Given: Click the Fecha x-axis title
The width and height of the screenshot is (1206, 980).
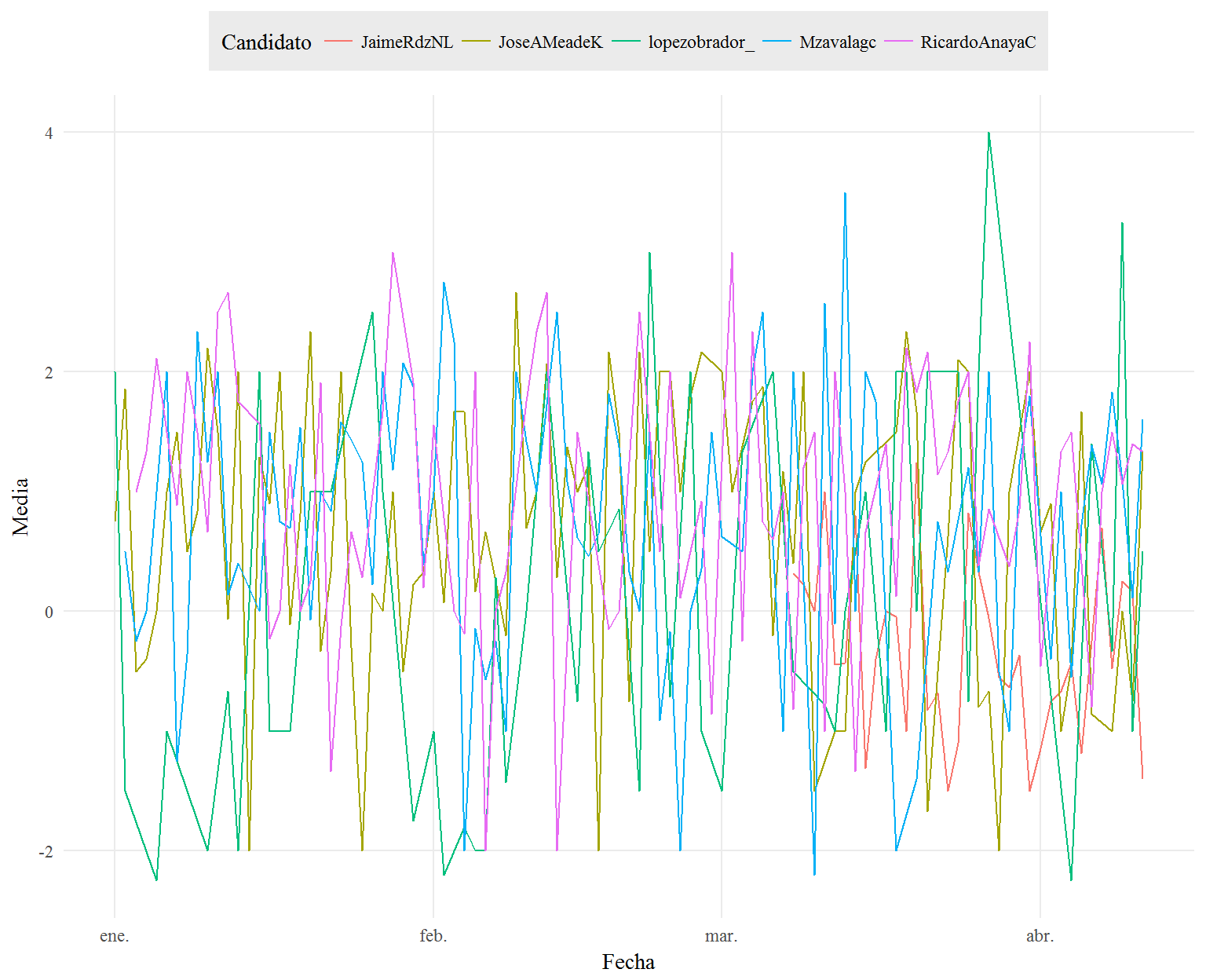Looking at the screenshot, I should point(628,962).
